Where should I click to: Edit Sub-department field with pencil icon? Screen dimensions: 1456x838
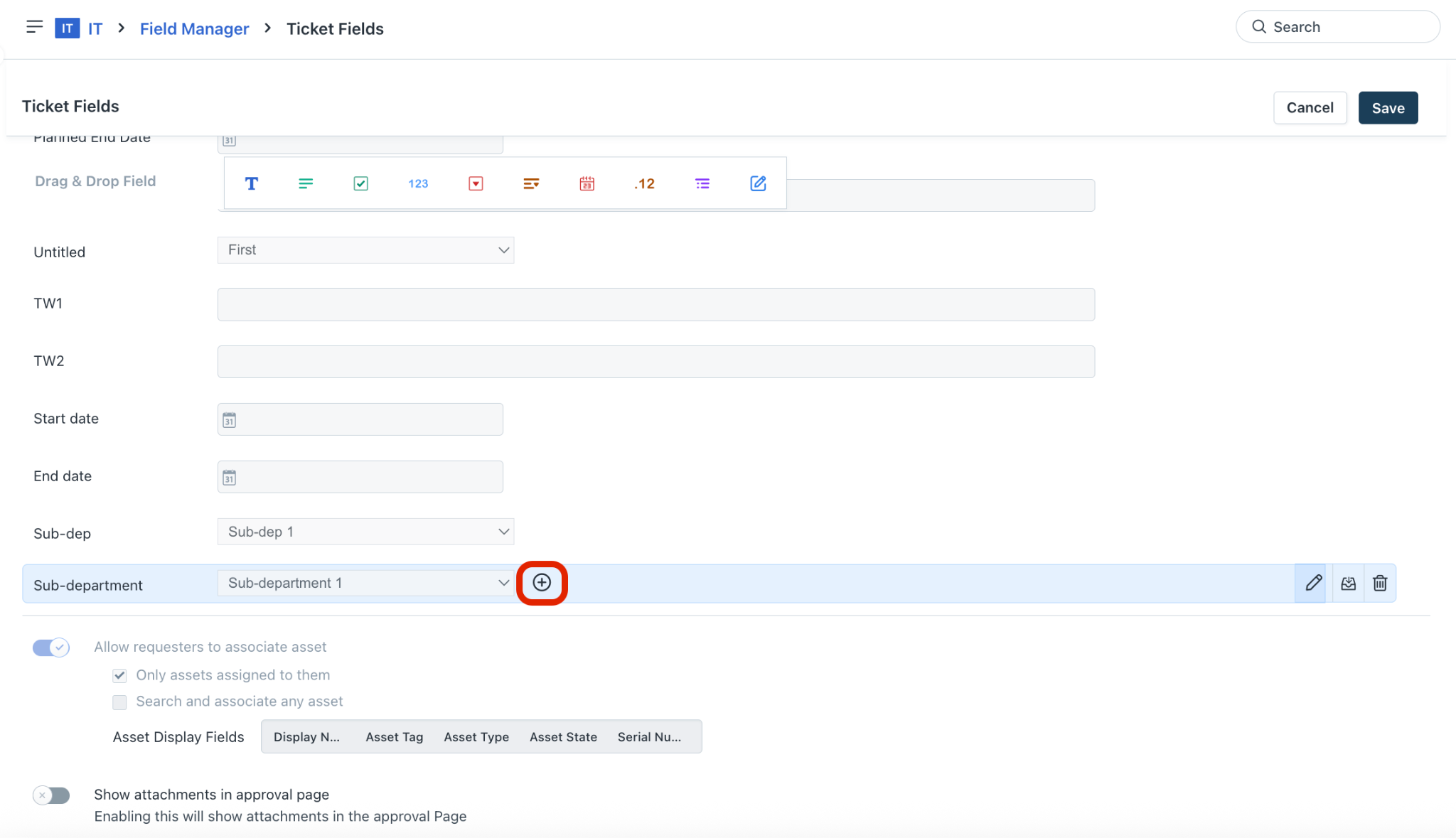(1313, 584)
